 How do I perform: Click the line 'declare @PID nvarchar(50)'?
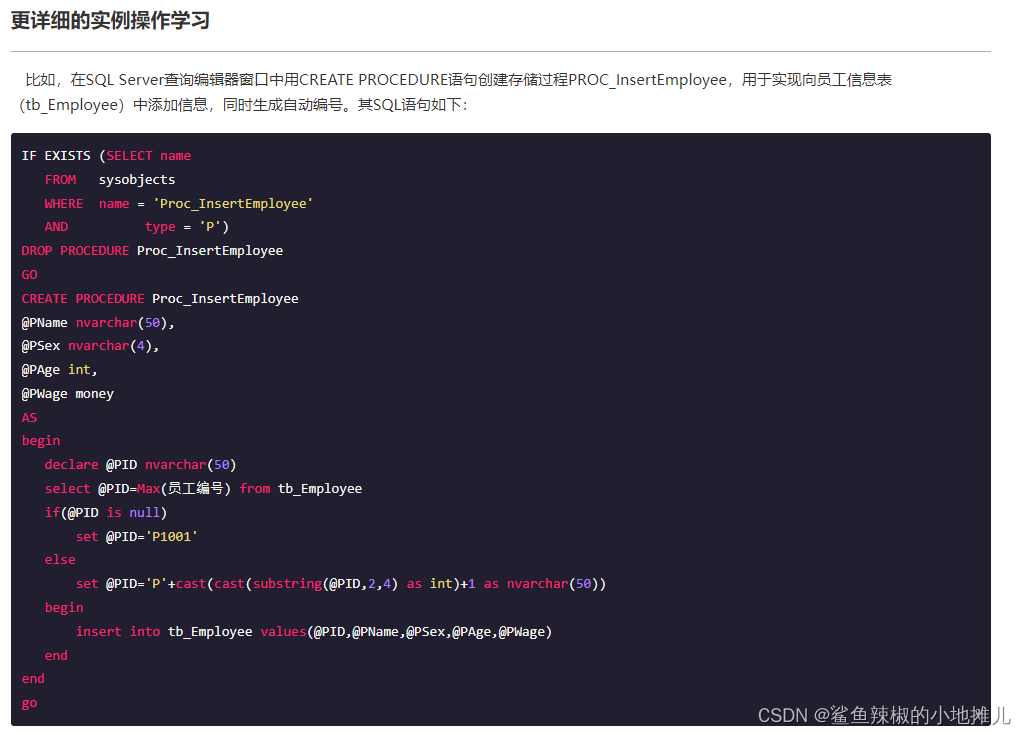(141, 465)
